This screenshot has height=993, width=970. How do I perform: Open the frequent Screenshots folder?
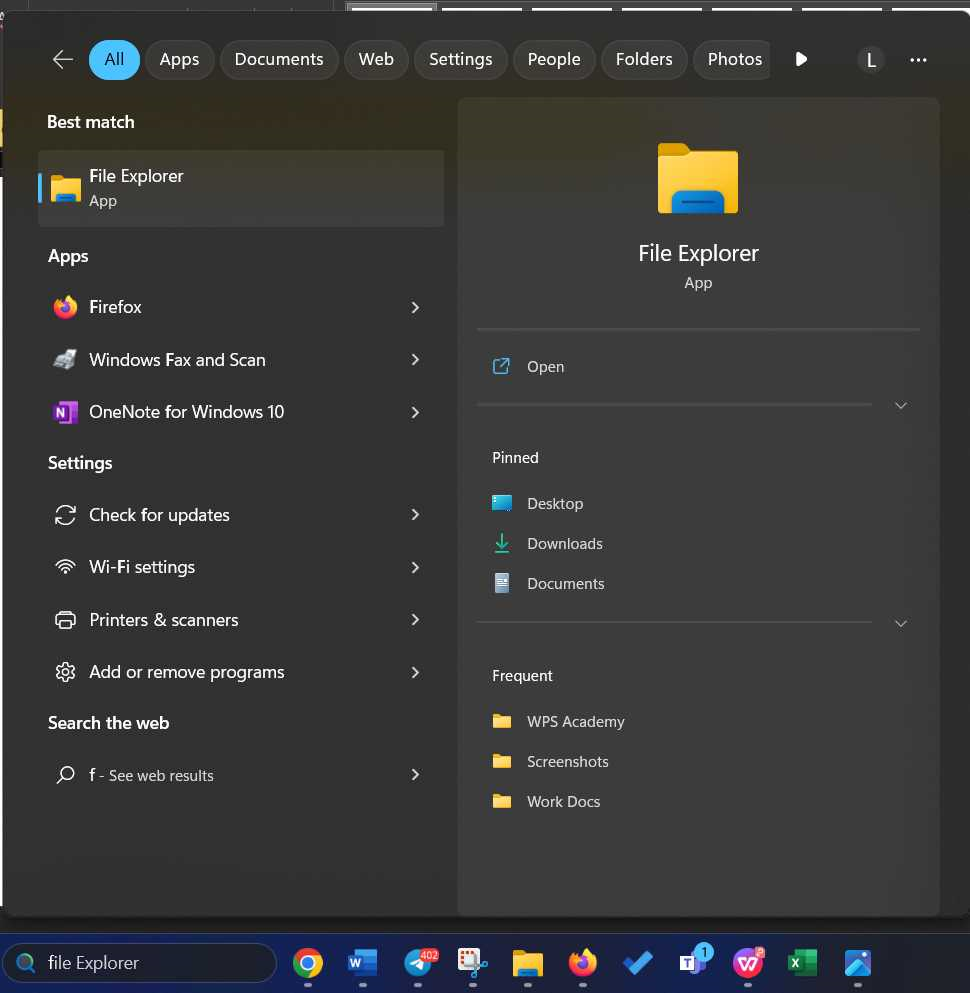coord(567,762)
